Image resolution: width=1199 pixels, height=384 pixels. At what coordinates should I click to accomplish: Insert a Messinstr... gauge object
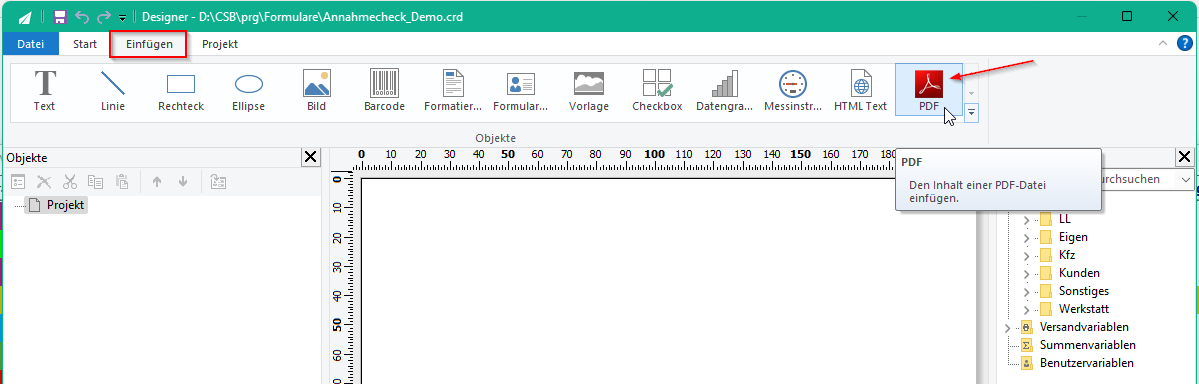793,90
